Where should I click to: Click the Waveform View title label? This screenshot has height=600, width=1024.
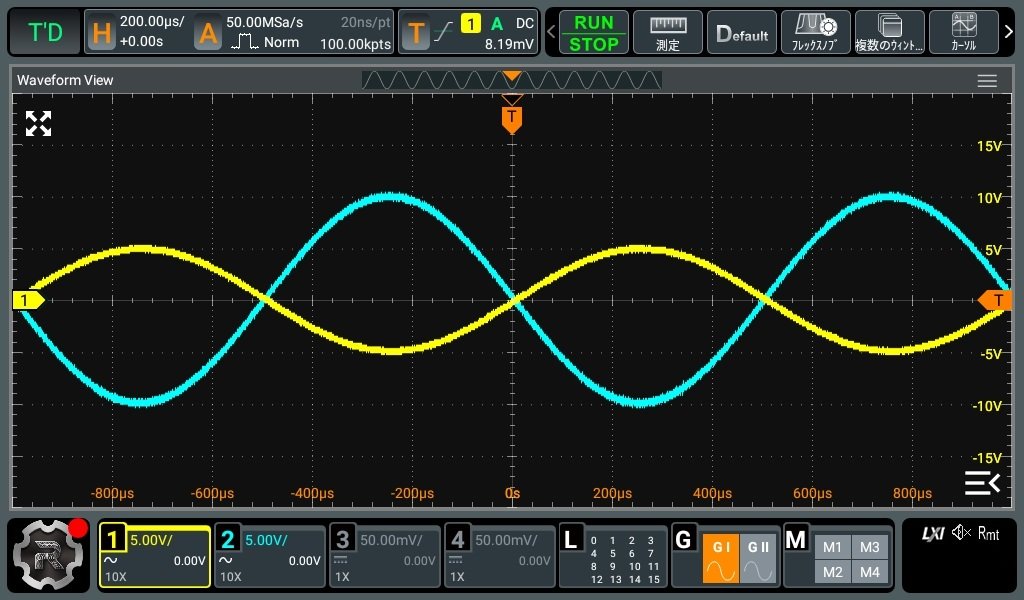65,80
